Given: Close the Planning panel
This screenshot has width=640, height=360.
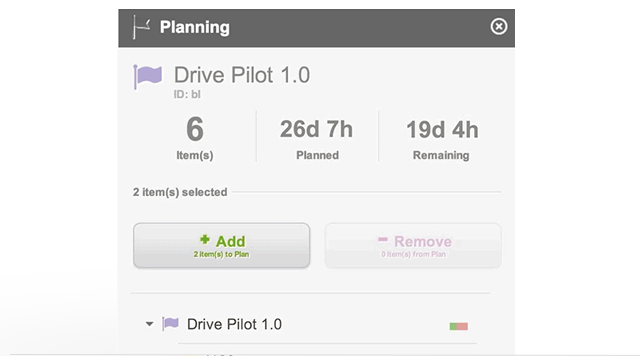Looking at the screenshot, I should point(499,27).
